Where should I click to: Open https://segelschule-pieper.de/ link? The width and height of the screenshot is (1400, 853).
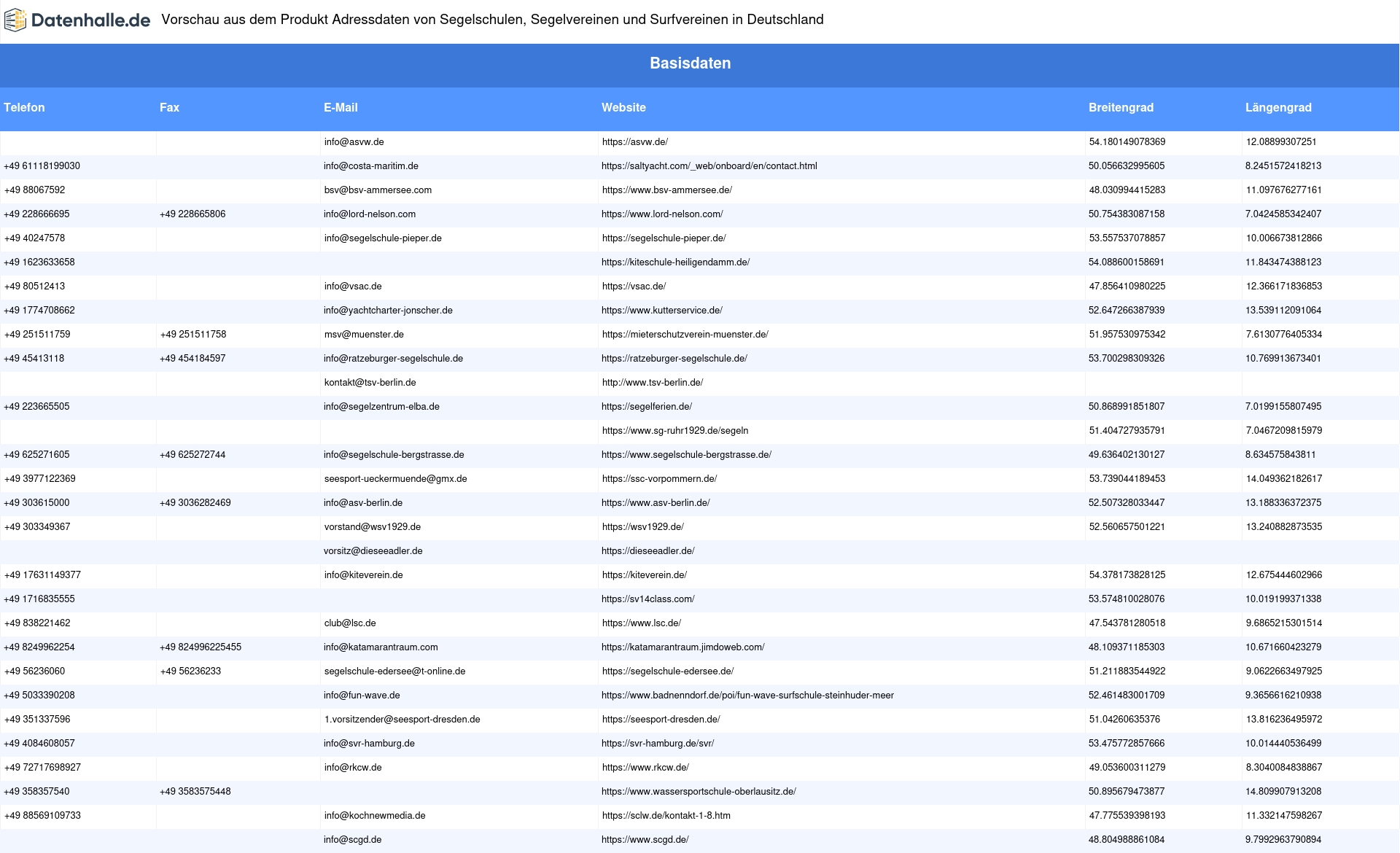[664, 238]
